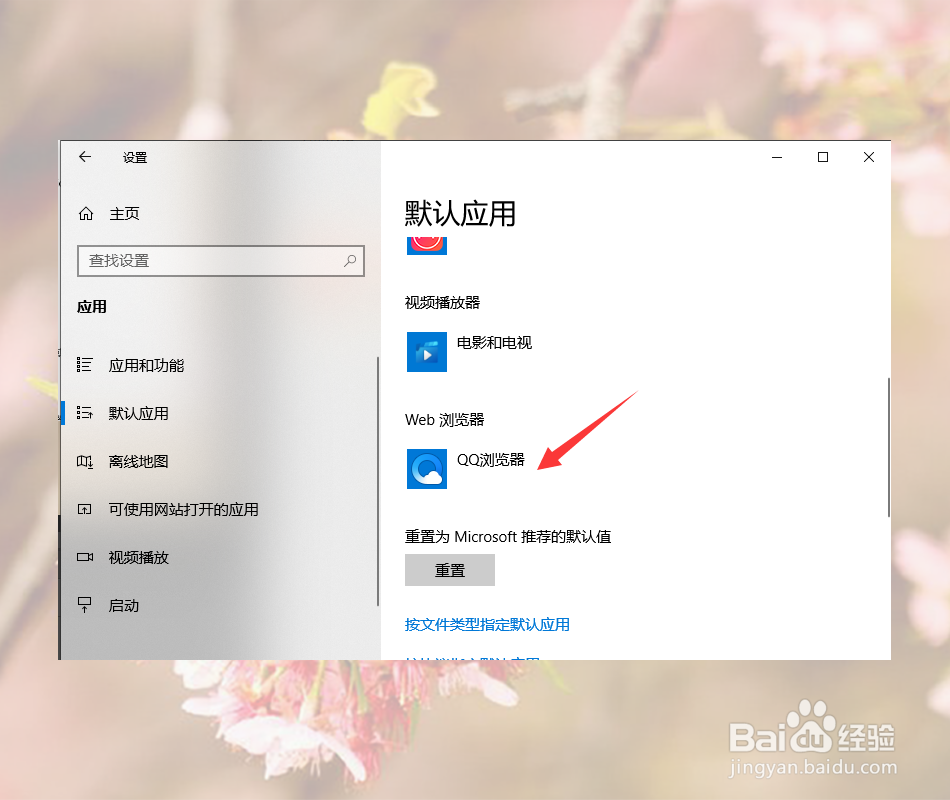The image size is (950, 800).
Task: Click the magnifier icon in search box
Action: coord(350,260)
